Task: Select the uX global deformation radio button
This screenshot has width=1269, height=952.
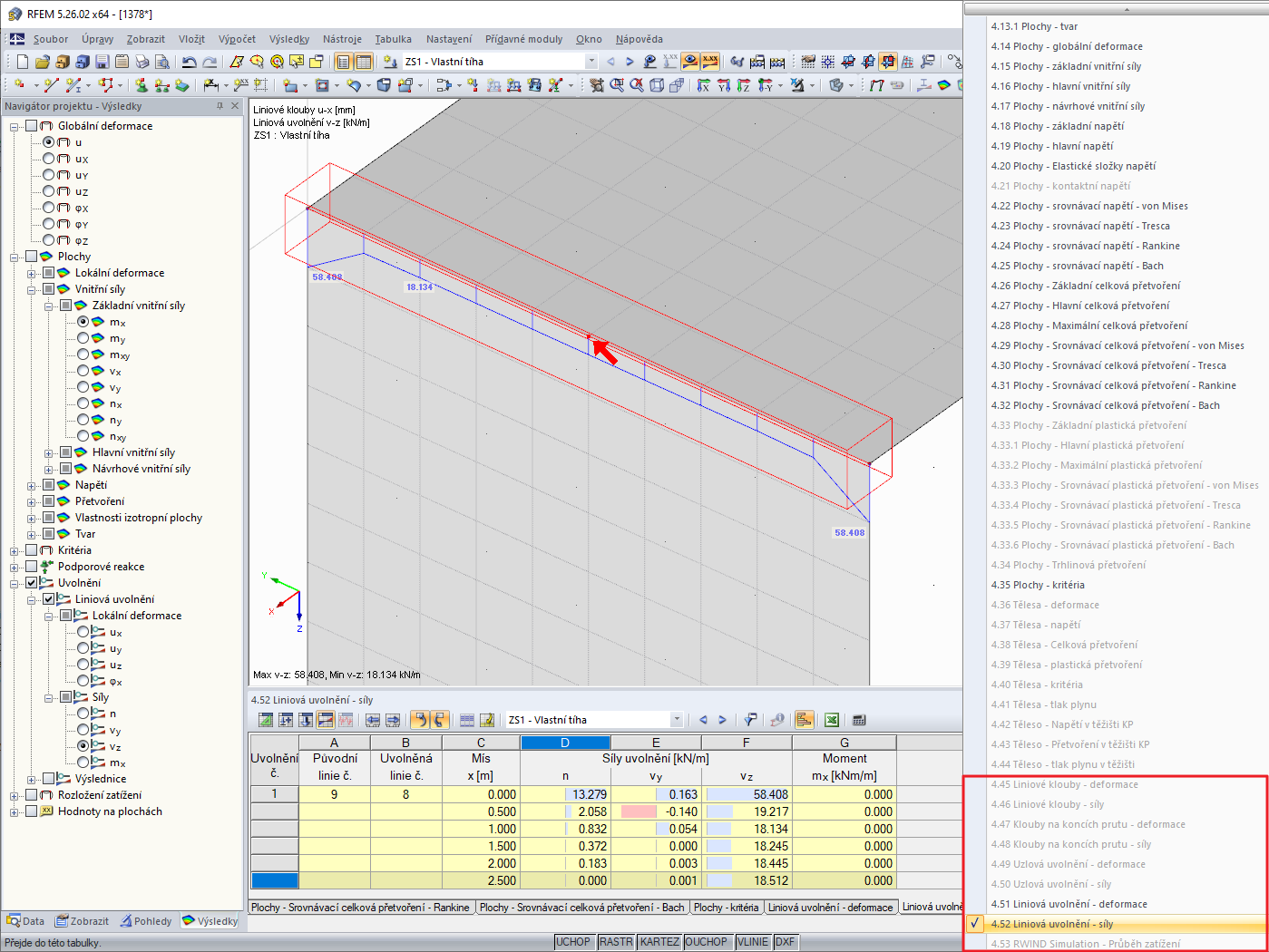Action: pos(49,159)
